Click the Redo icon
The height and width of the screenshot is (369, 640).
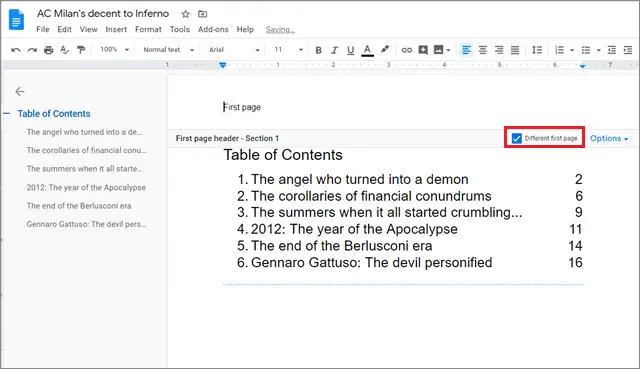[x=32, y=50]
